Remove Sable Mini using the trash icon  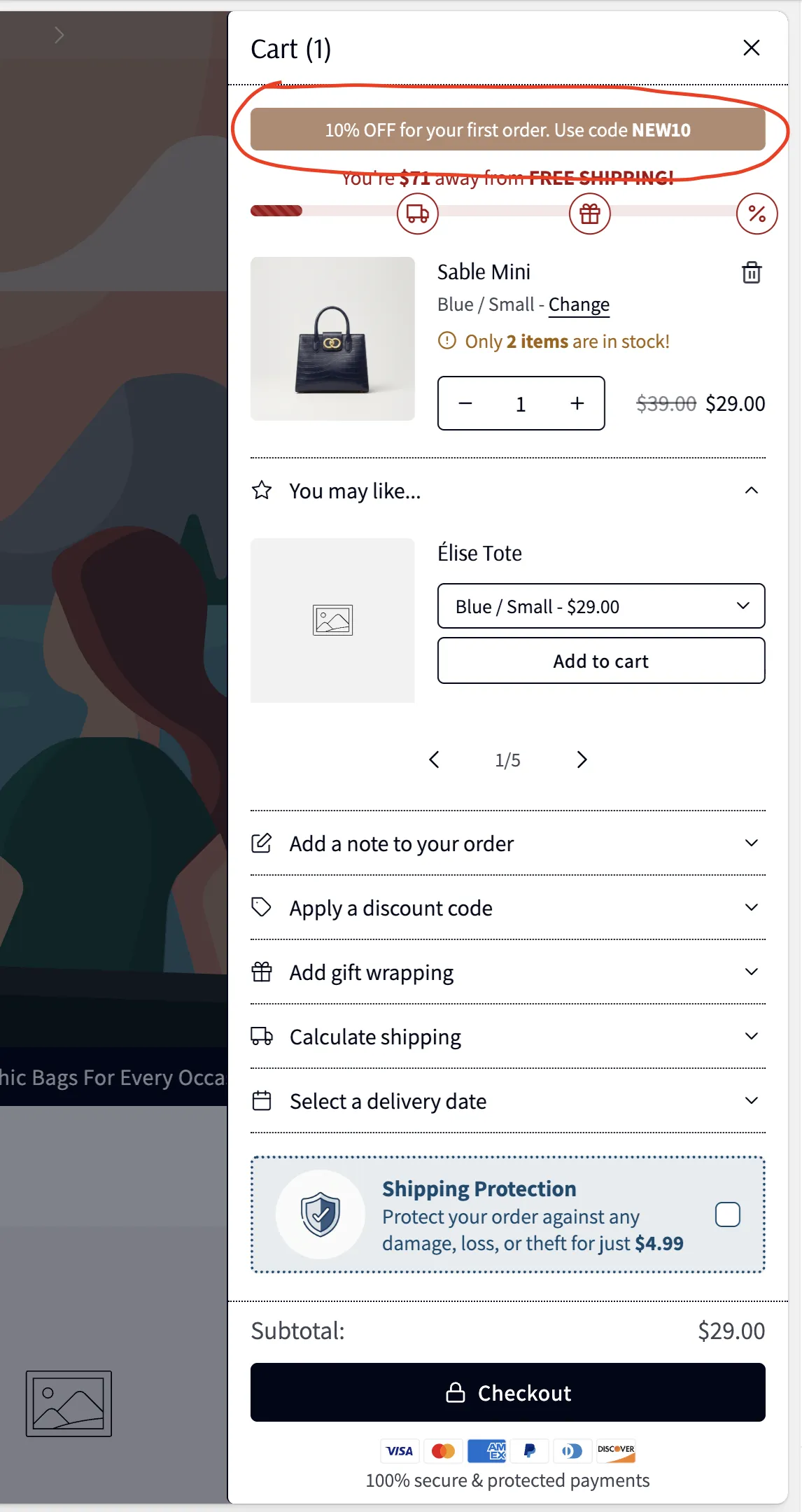pyautogui.click(x=751, y=273)
